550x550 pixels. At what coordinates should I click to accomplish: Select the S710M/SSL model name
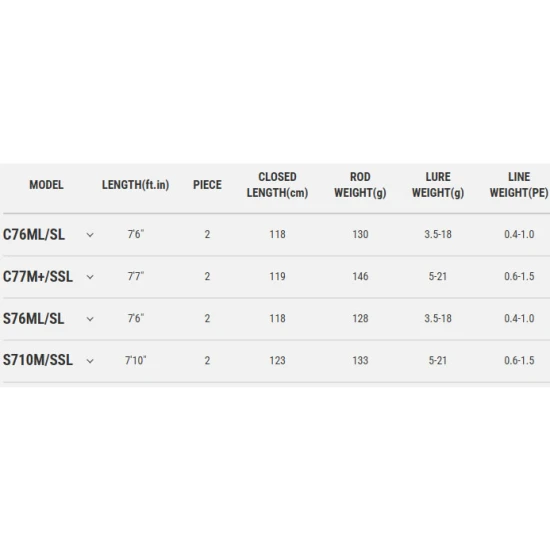pyautogui.click(x=38, y=360)
